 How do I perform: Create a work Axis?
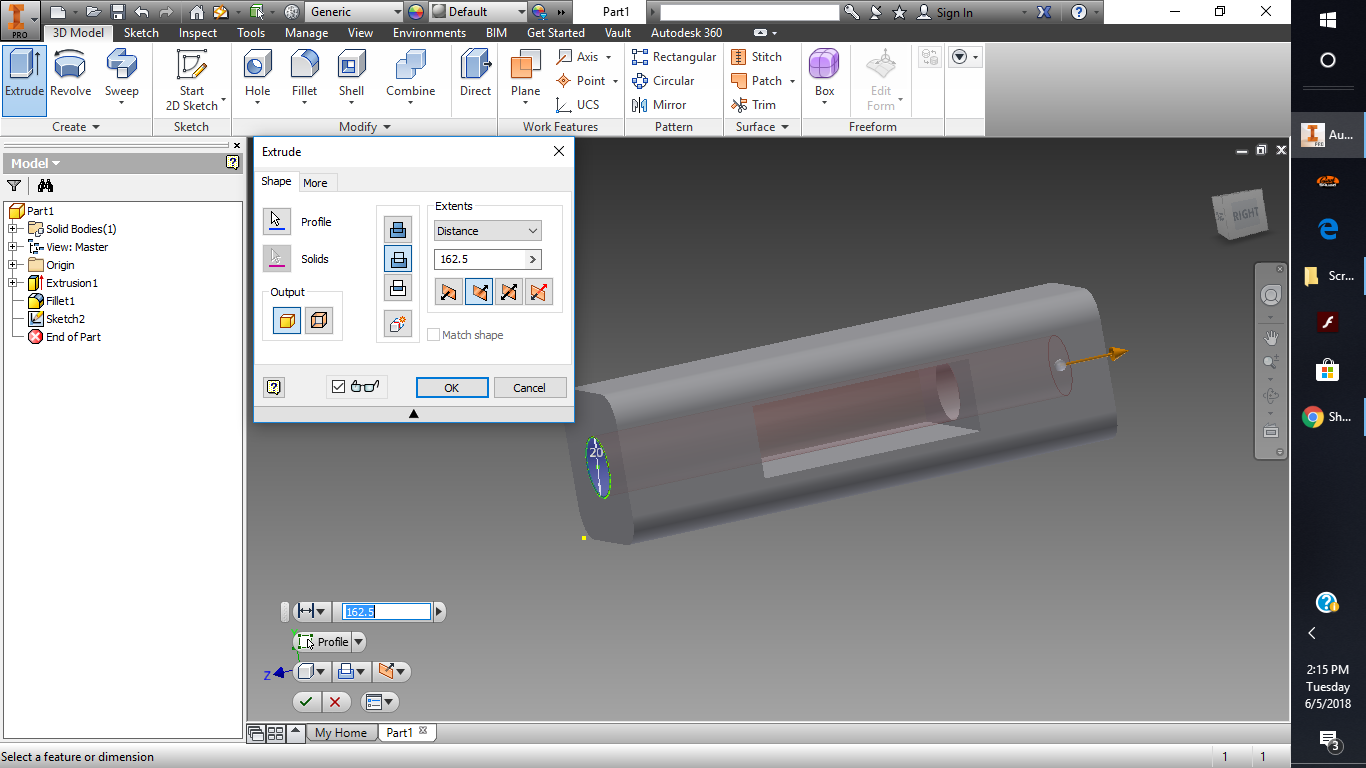pos(579,57)
